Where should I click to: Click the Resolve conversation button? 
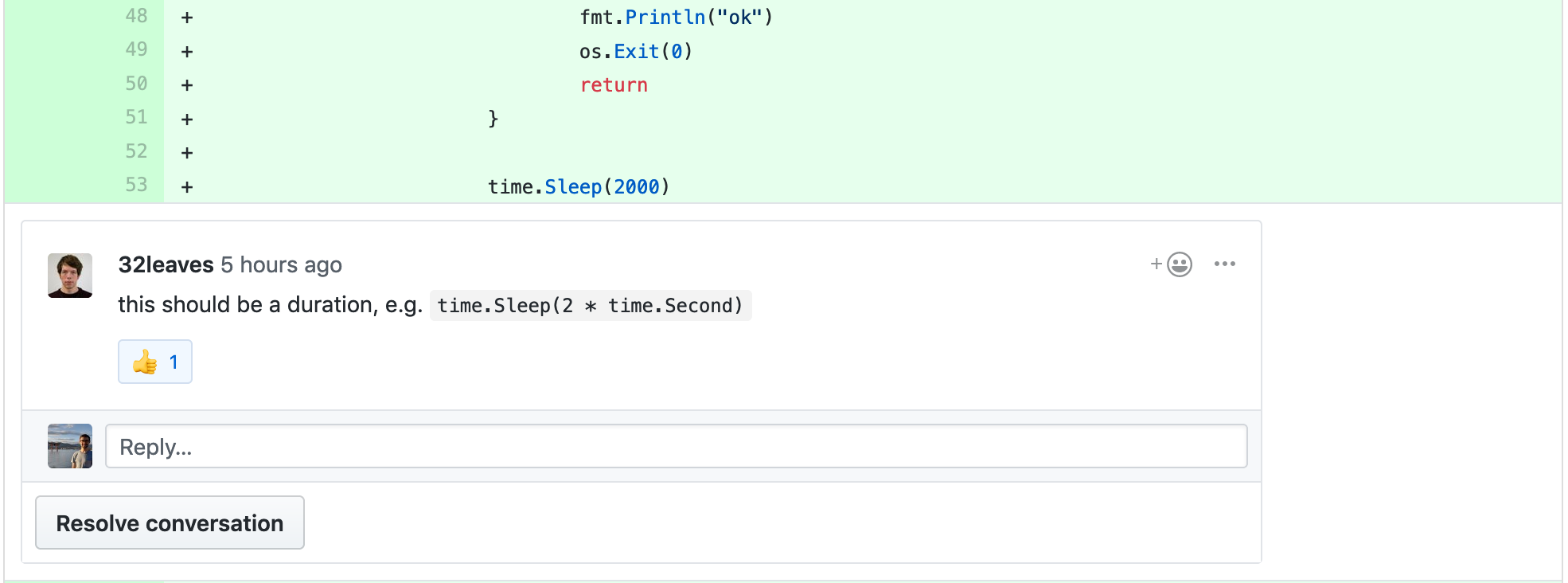tap(169, 522)
